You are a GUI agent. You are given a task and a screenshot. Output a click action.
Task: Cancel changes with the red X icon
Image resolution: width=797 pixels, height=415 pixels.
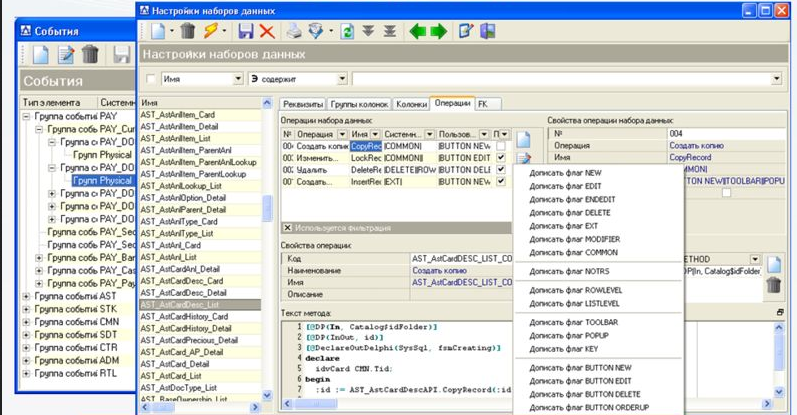coord(267,32)
